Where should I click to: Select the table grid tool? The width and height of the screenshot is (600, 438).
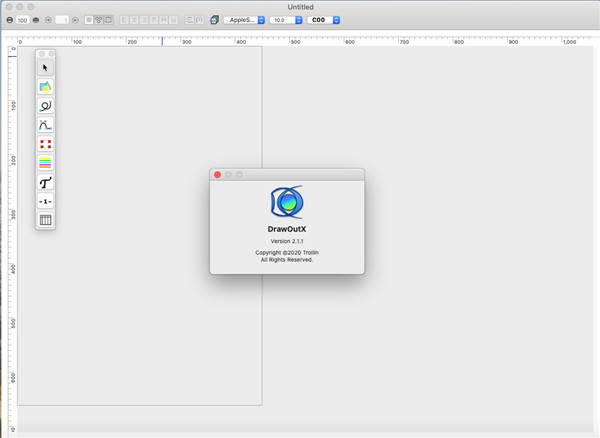tap(45, 220)
